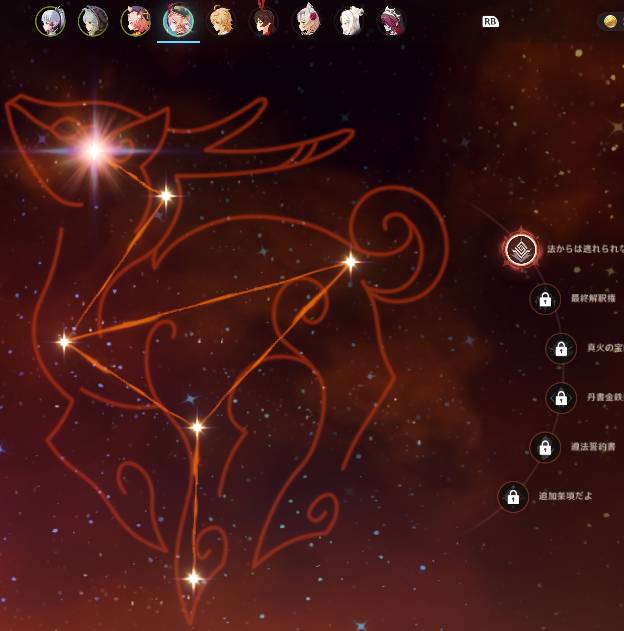Select the pink-haired cat-eared Diona portrait
This screenshot has height=631, width=624.
[x=136, y=21]
